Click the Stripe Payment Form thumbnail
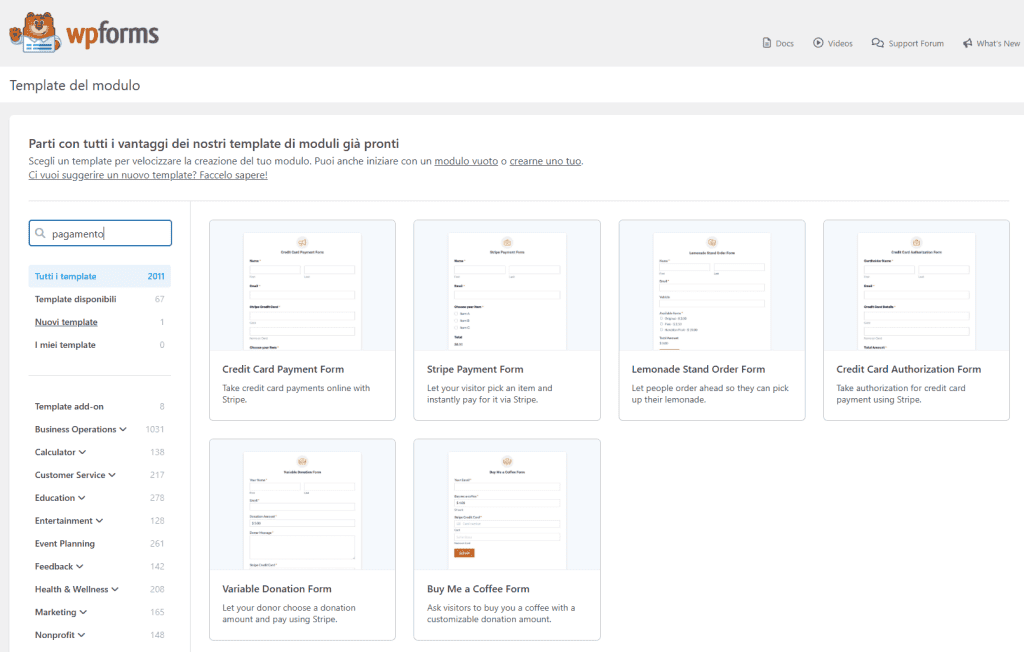 (x=506, y=290)
